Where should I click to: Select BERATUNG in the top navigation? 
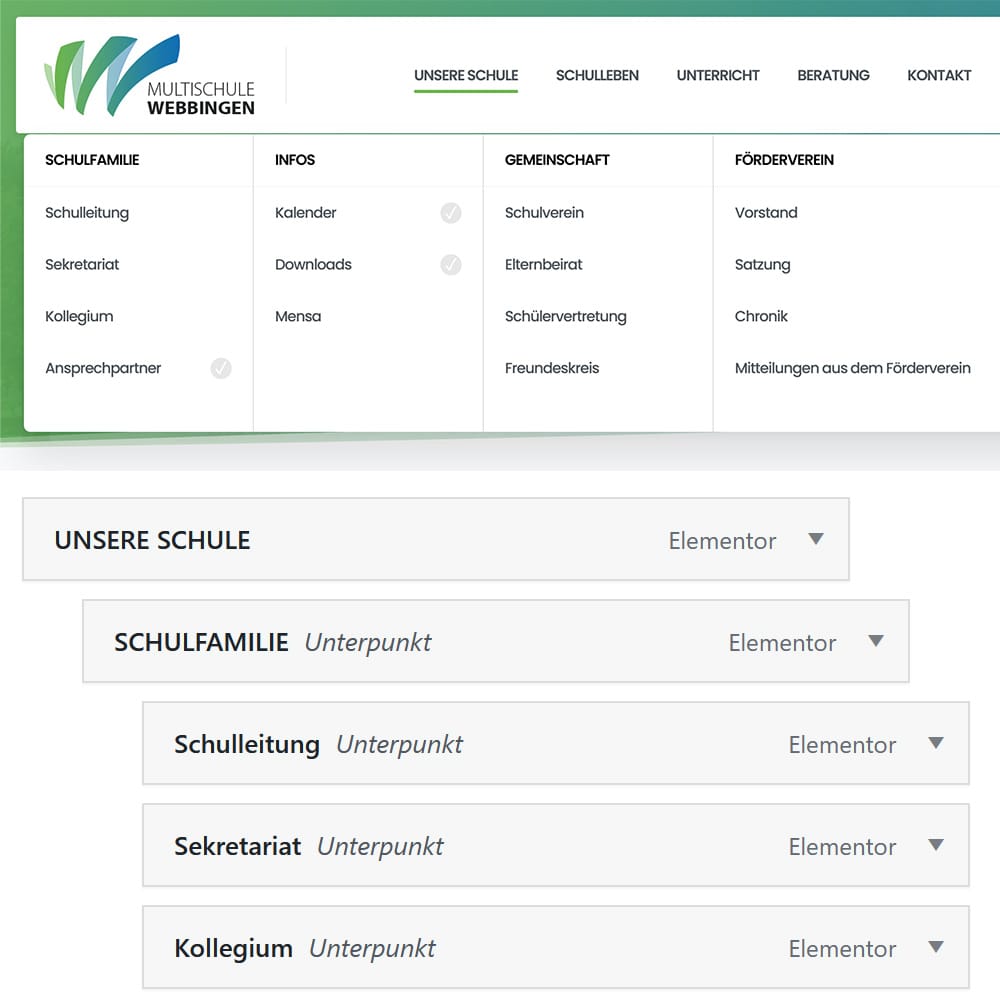[833, 75]
